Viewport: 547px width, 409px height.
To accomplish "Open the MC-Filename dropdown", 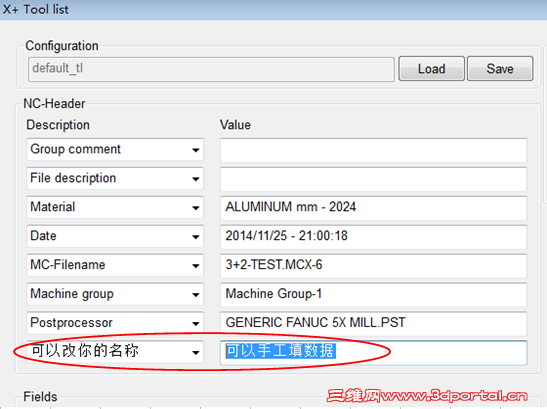I will point(115,265).
